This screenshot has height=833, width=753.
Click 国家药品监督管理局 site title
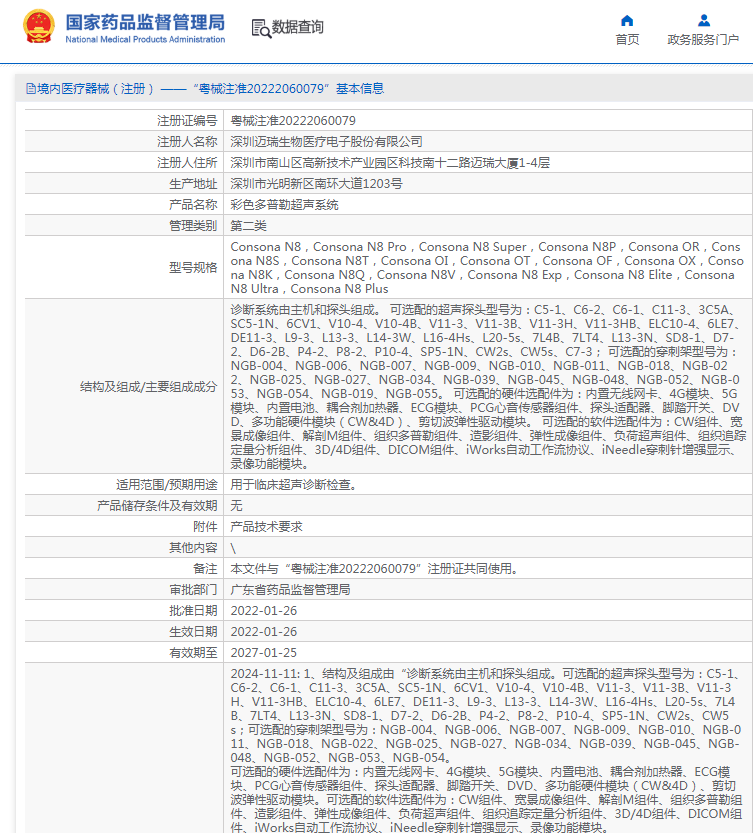145,22
